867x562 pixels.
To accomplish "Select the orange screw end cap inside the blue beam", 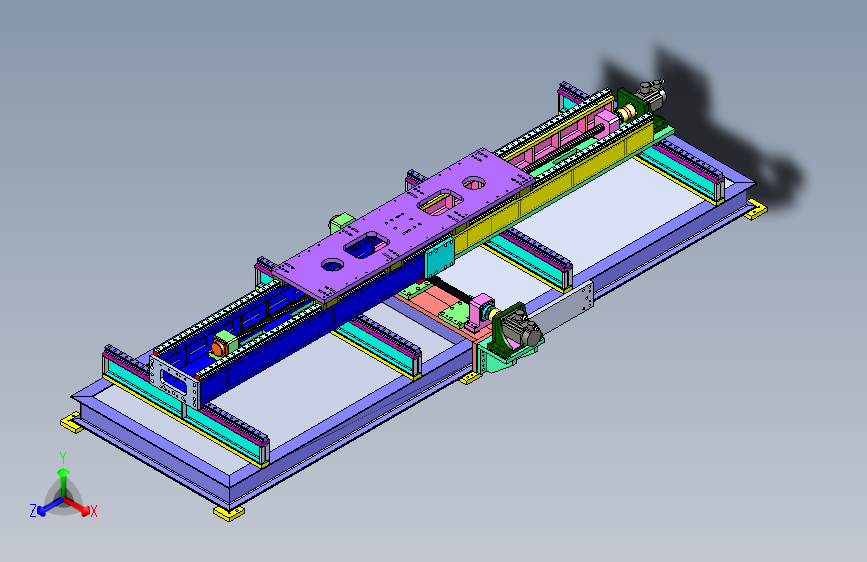I will [x=218, y=348].
